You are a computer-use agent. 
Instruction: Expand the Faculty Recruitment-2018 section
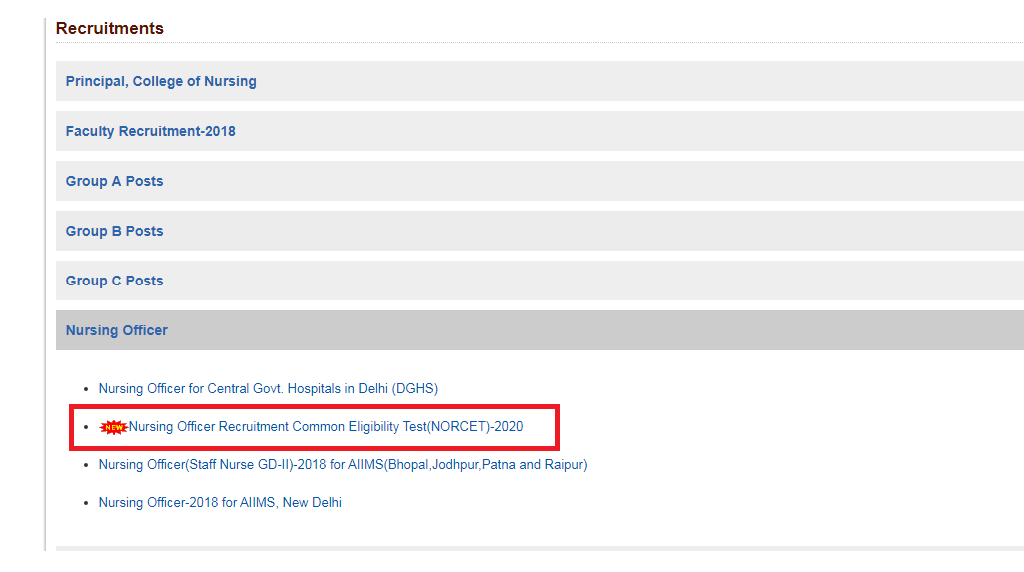tap(539, 131)
